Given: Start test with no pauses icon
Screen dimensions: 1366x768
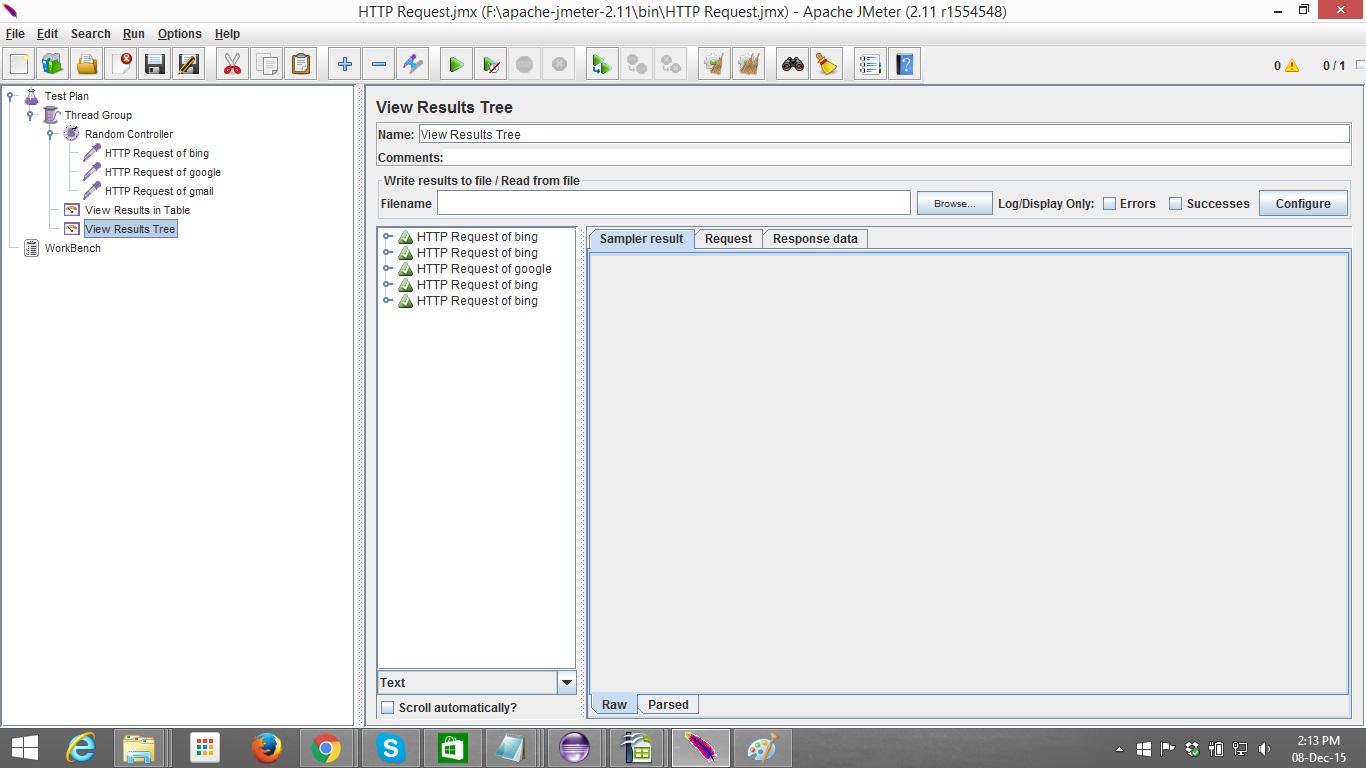Looking at the screenshot, I should pyautogui.click(x=491, y=65).
